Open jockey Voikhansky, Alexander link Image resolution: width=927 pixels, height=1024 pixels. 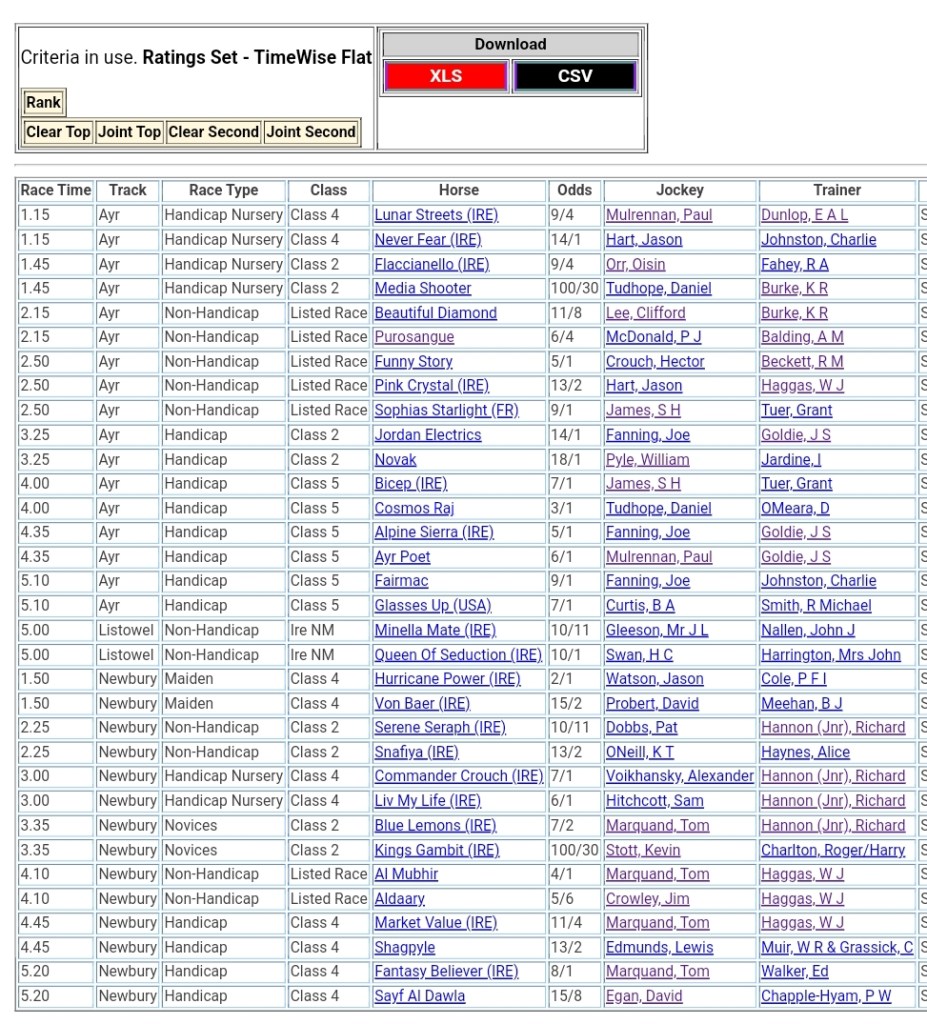(679, 776)
